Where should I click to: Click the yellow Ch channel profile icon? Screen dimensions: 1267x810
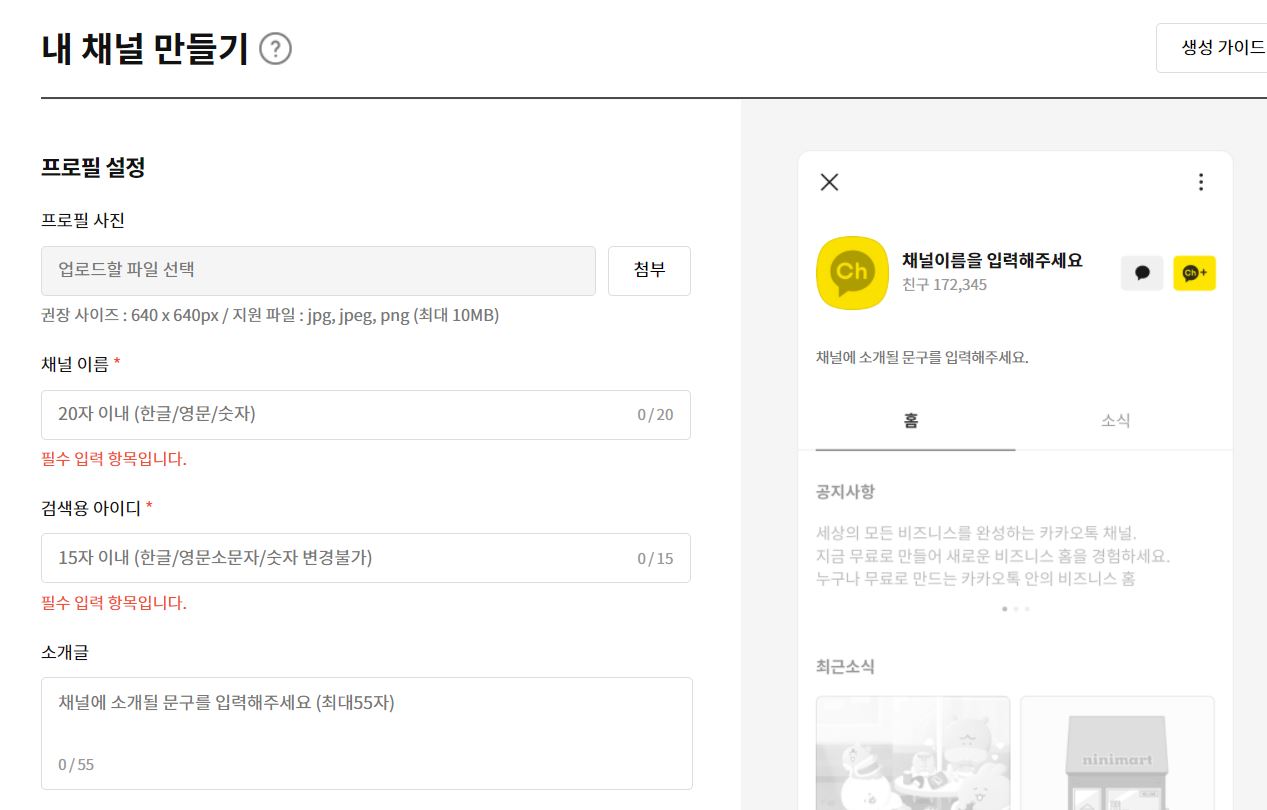point(852,273)
